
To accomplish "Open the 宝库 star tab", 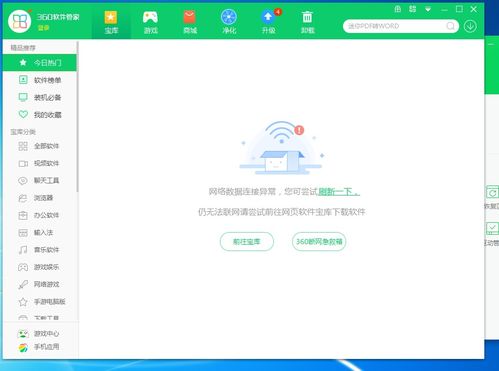I will (x=111, y=22).
